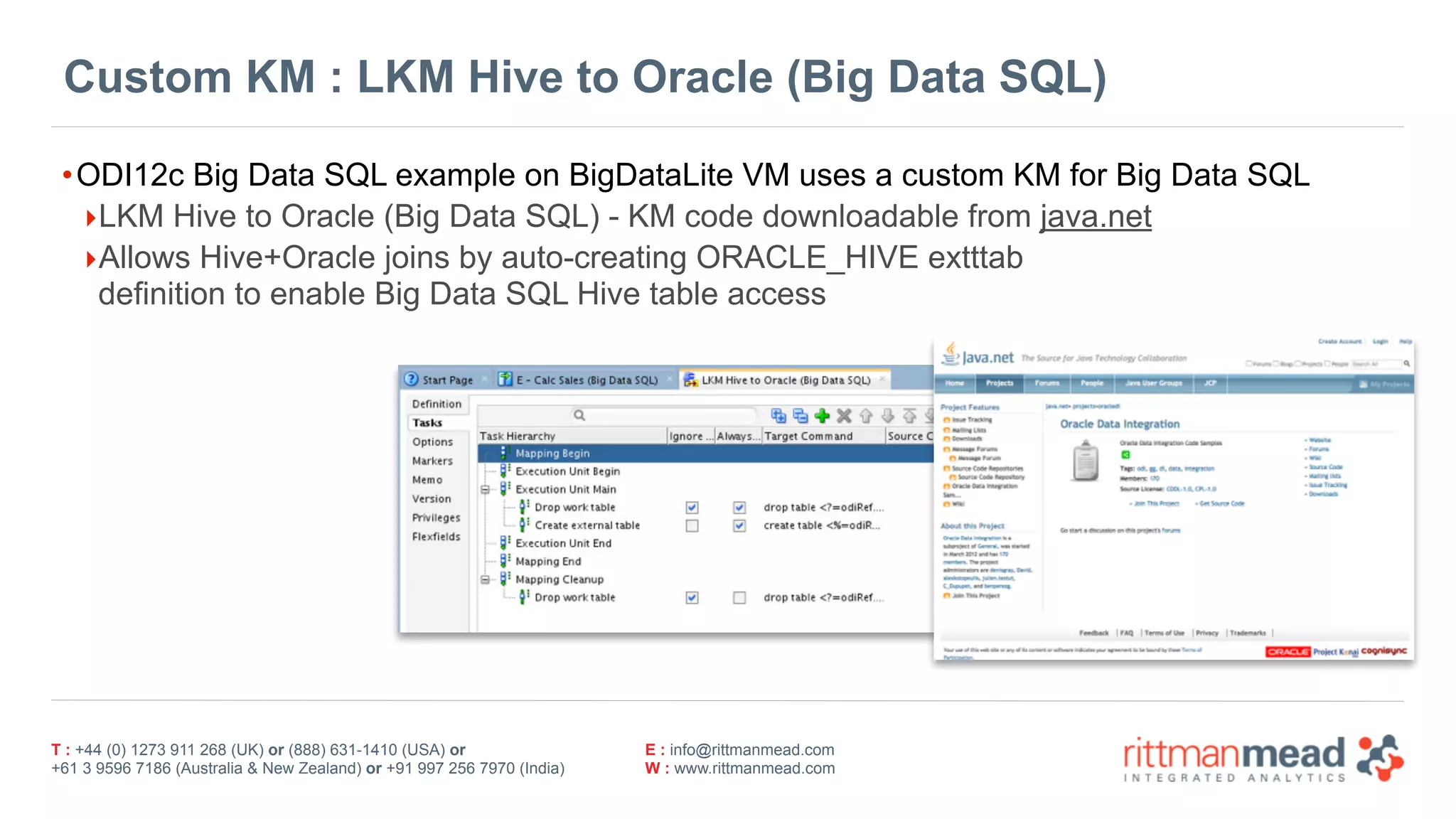Click the move task down arrow
This screenshot has width=1456, height=819.
[x=888, y=416]
